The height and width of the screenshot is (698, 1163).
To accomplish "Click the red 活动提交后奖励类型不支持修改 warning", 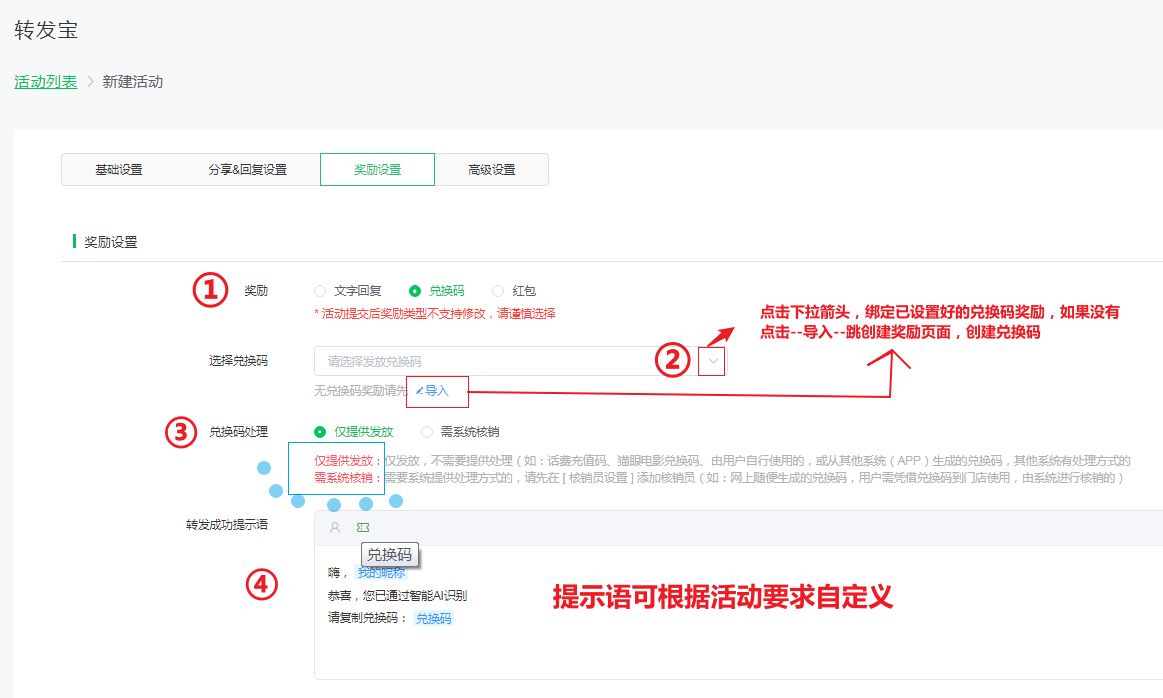I will [x=435, y=314].
